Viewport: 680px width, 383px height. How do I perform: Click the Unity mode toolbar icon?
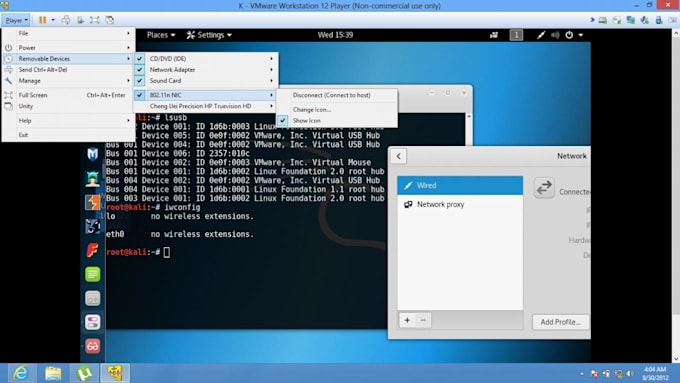(x=109, y=20)
